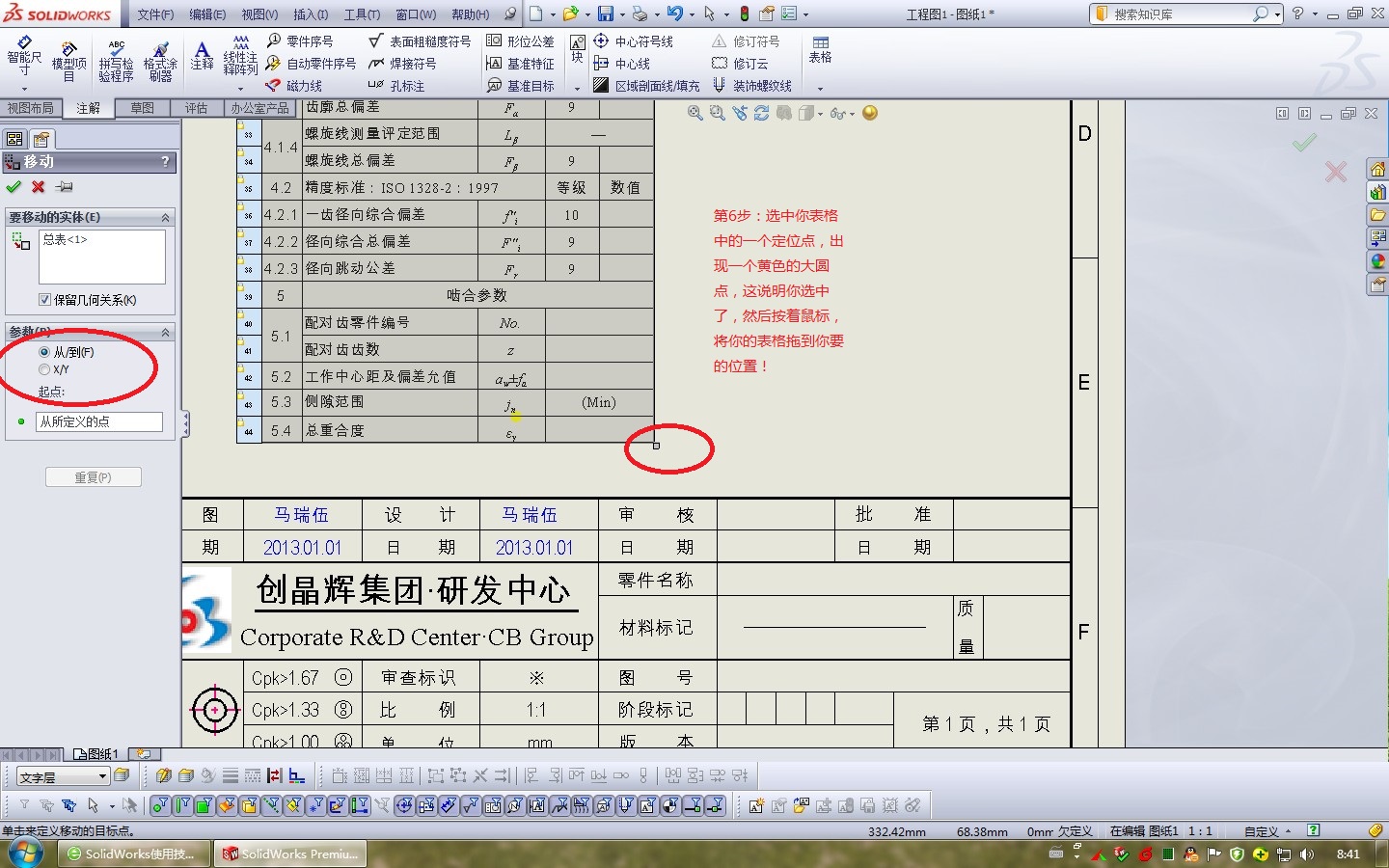Screen dimensions: 1389x868
Task: Collapse the 要移动的实体 section
Action: (165, 218)
